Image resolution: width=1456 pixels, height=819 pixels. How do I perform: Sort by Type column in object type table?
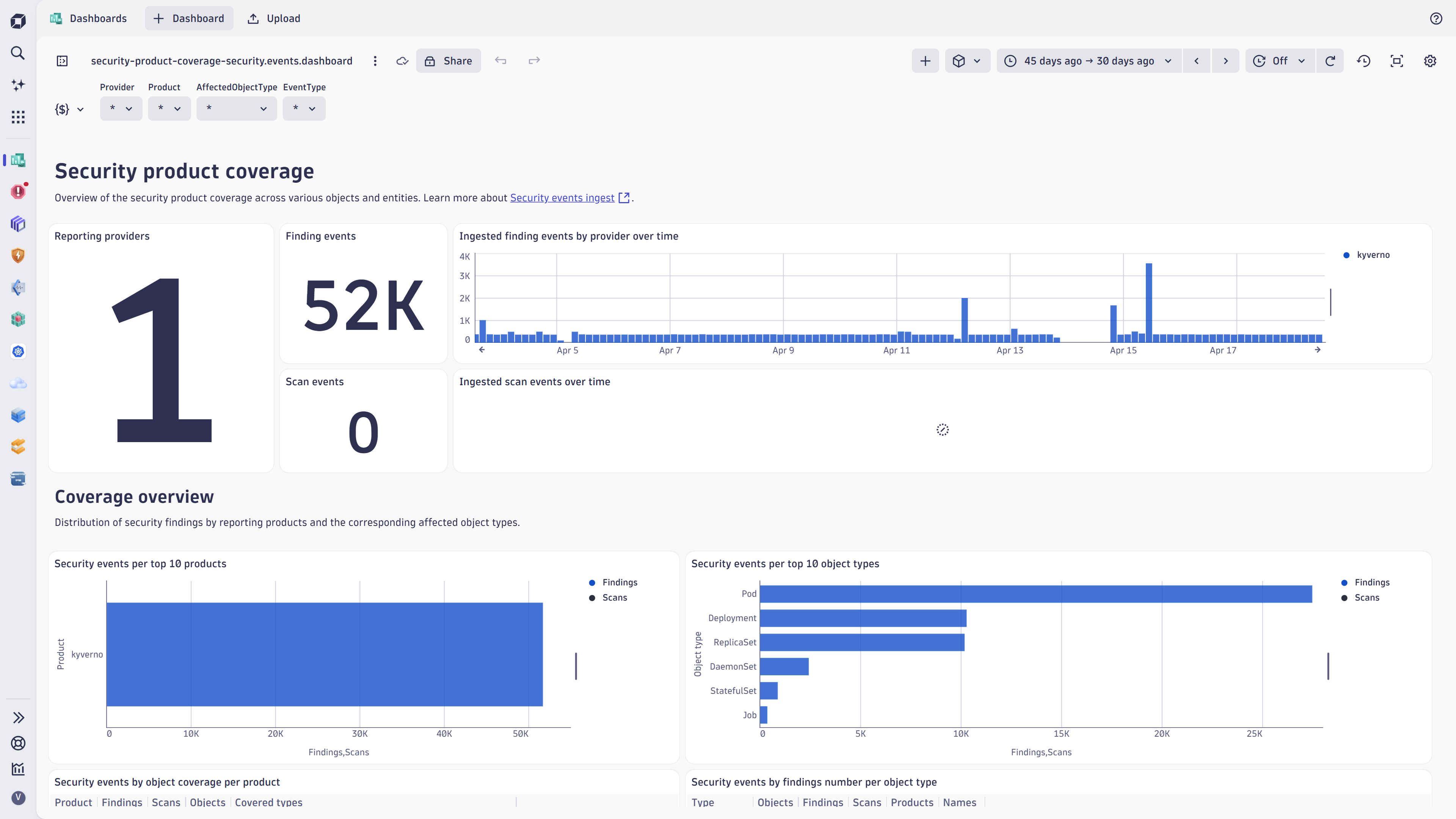click(x=703, y=803)
